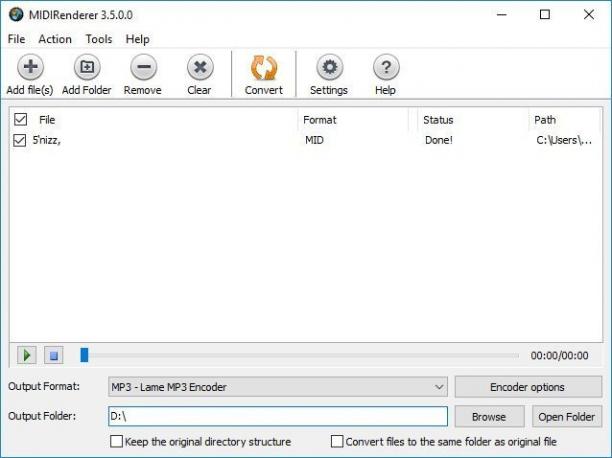The width and height of the screenshot is (612, 458).
Task: Clear the file list with X icon
Action: (200, 67)
